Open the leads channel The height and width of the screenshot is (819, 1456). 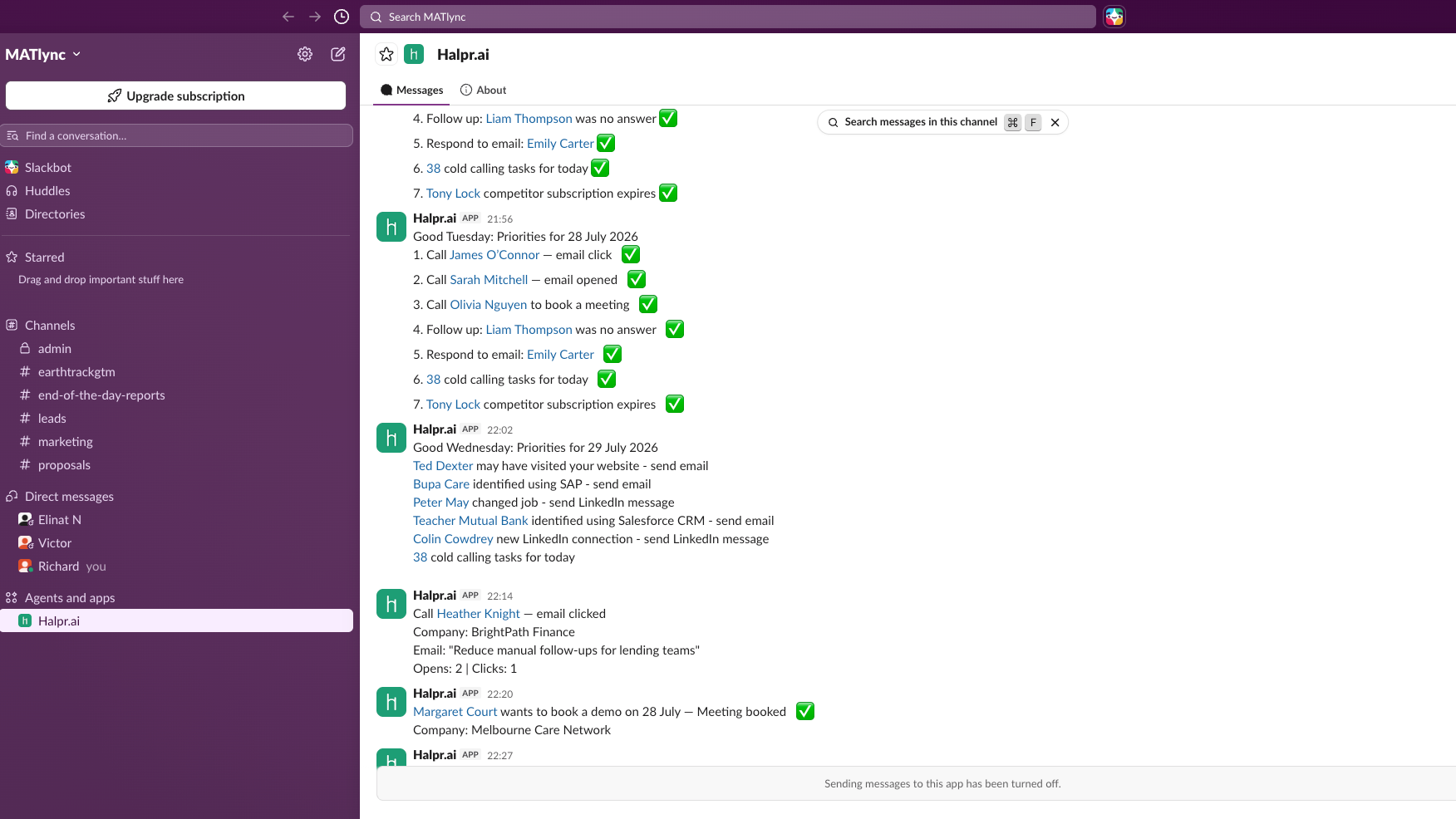(x=52, y=419)
